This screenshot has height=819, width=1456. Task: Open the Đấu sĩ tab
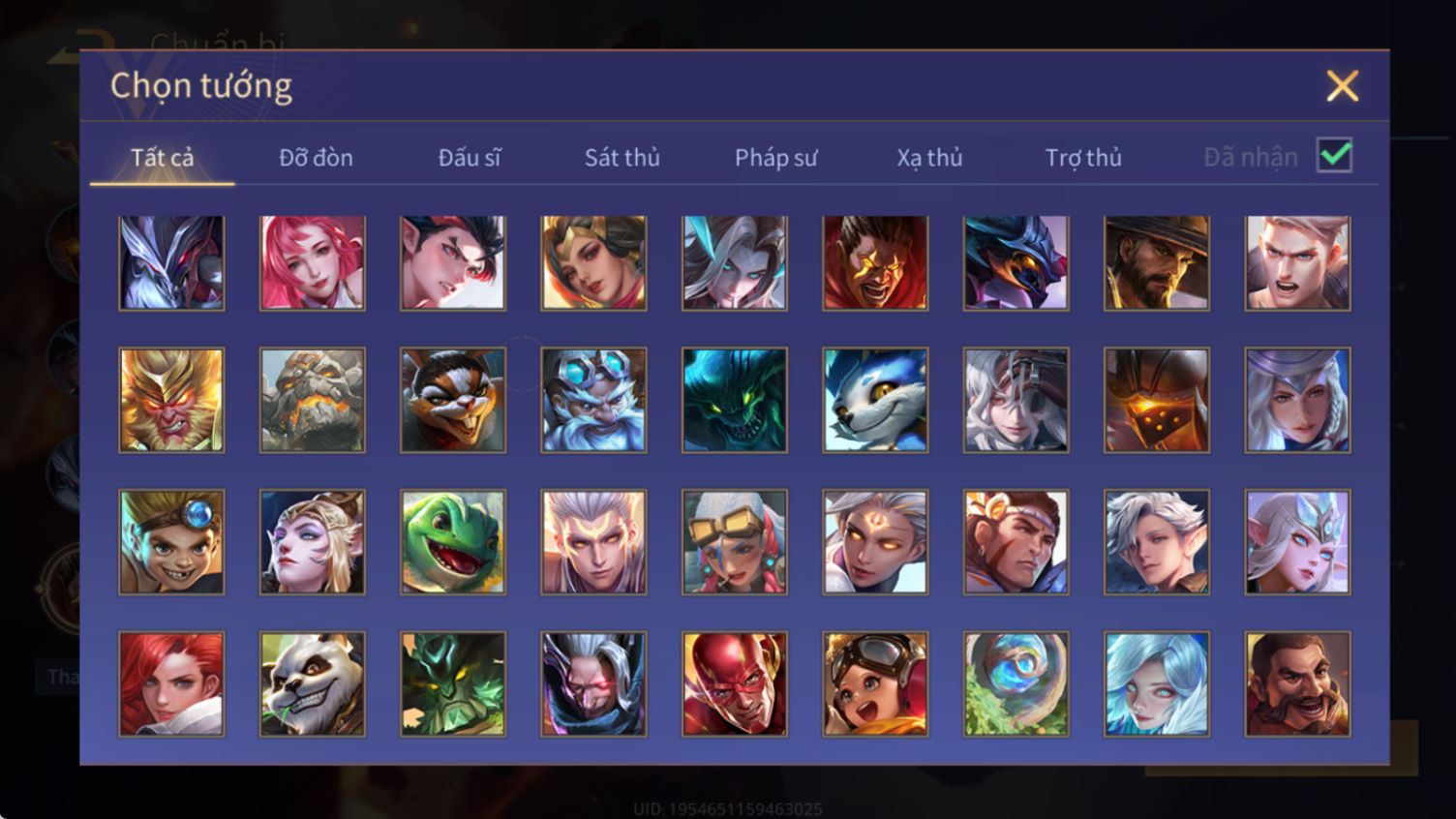[470, 157]
